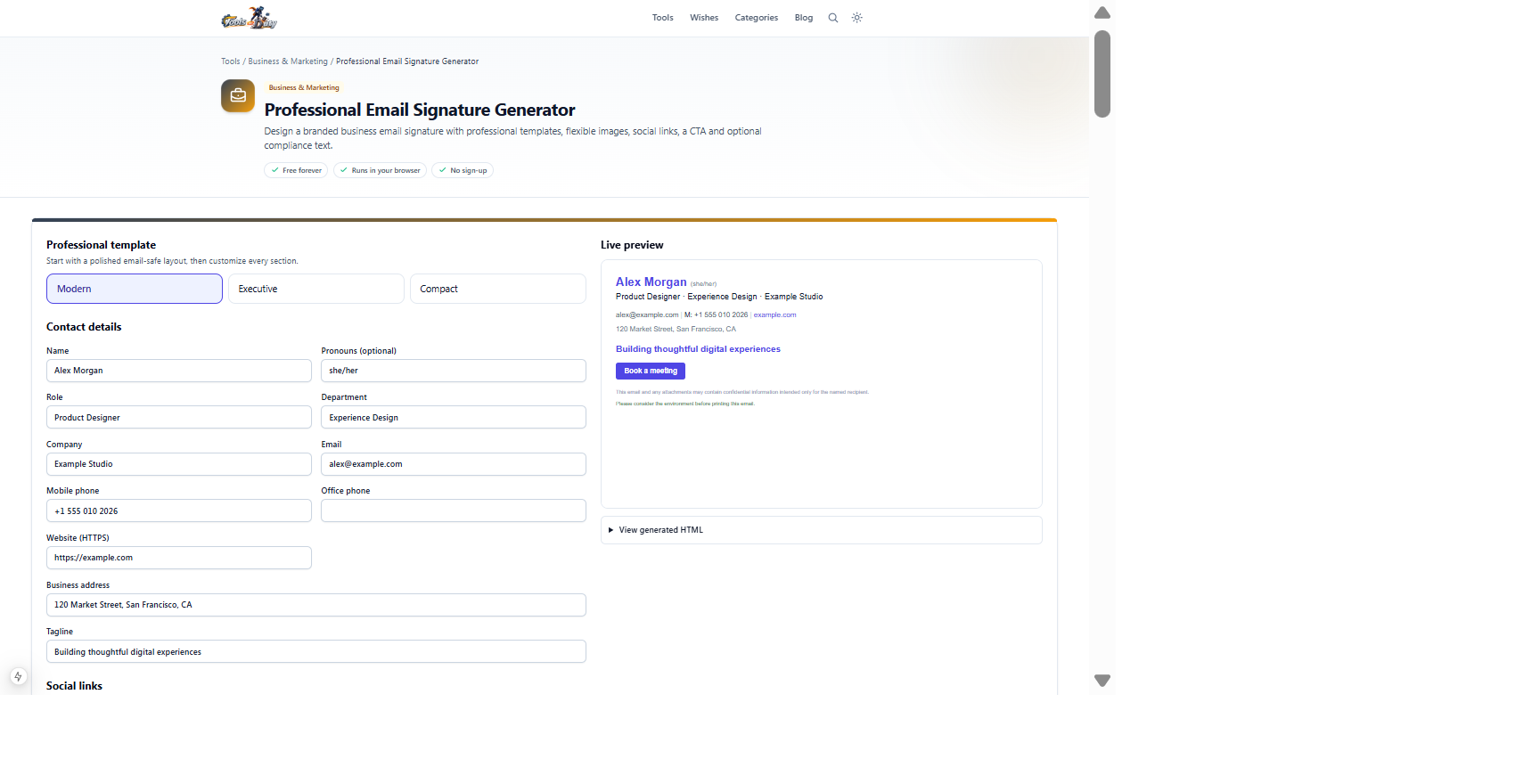Click the Business & Marketing category badge
Viewport: 1540px width, 784px height.
[x=304, y=87]
